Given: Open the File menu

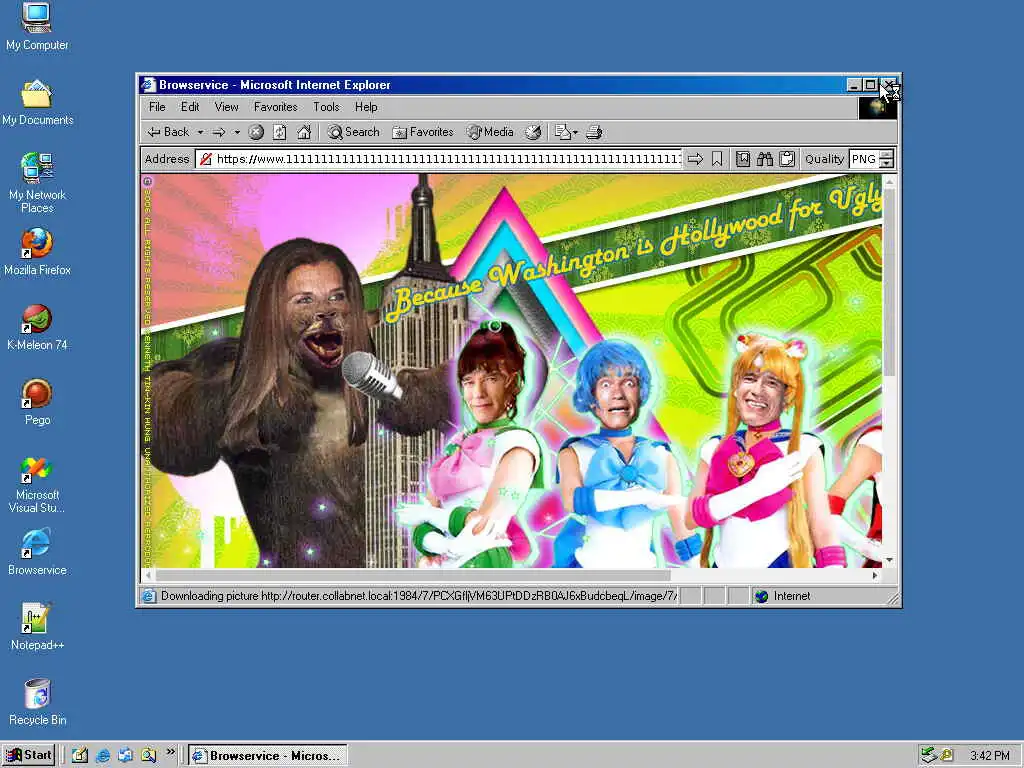Looking at the screenshot, I should 157,107.
